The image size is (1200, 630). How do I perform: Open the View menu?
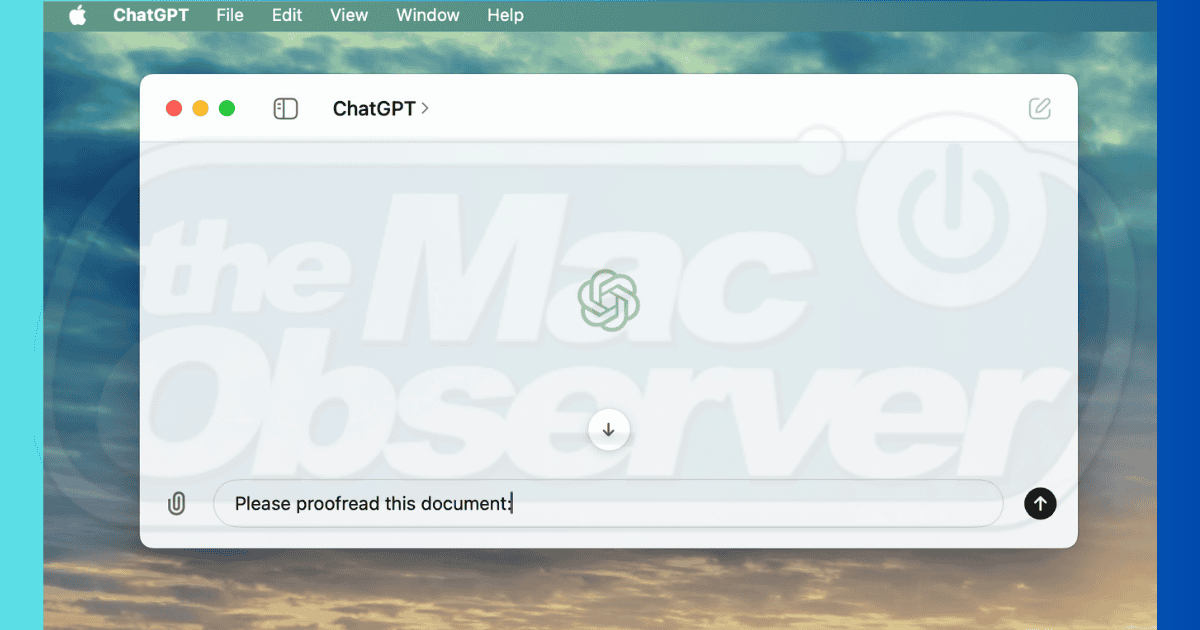pyautogui.click(x=349, y=15)
